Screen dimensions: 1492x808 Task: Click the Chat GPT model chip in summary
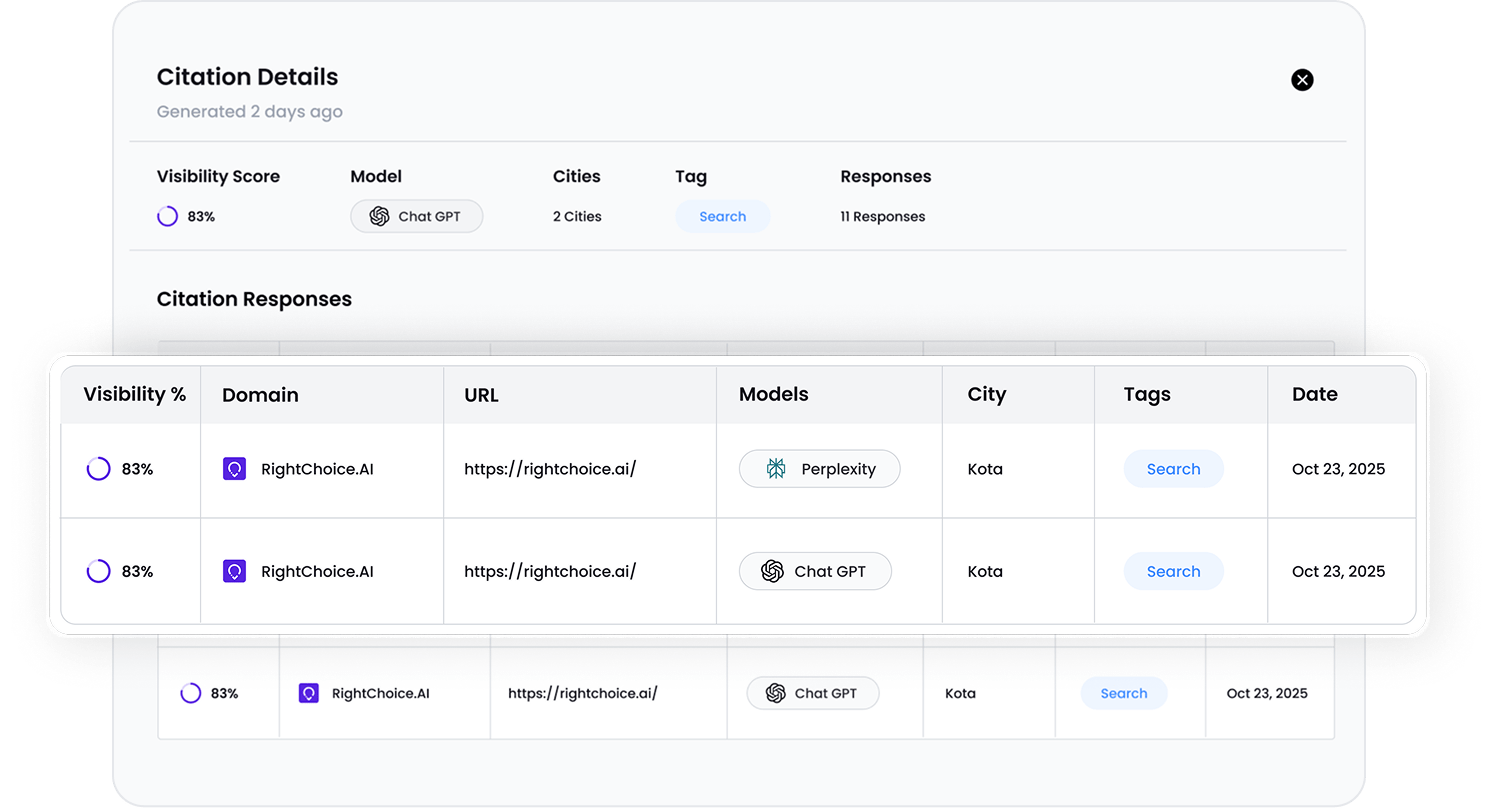tap(416, 216)
